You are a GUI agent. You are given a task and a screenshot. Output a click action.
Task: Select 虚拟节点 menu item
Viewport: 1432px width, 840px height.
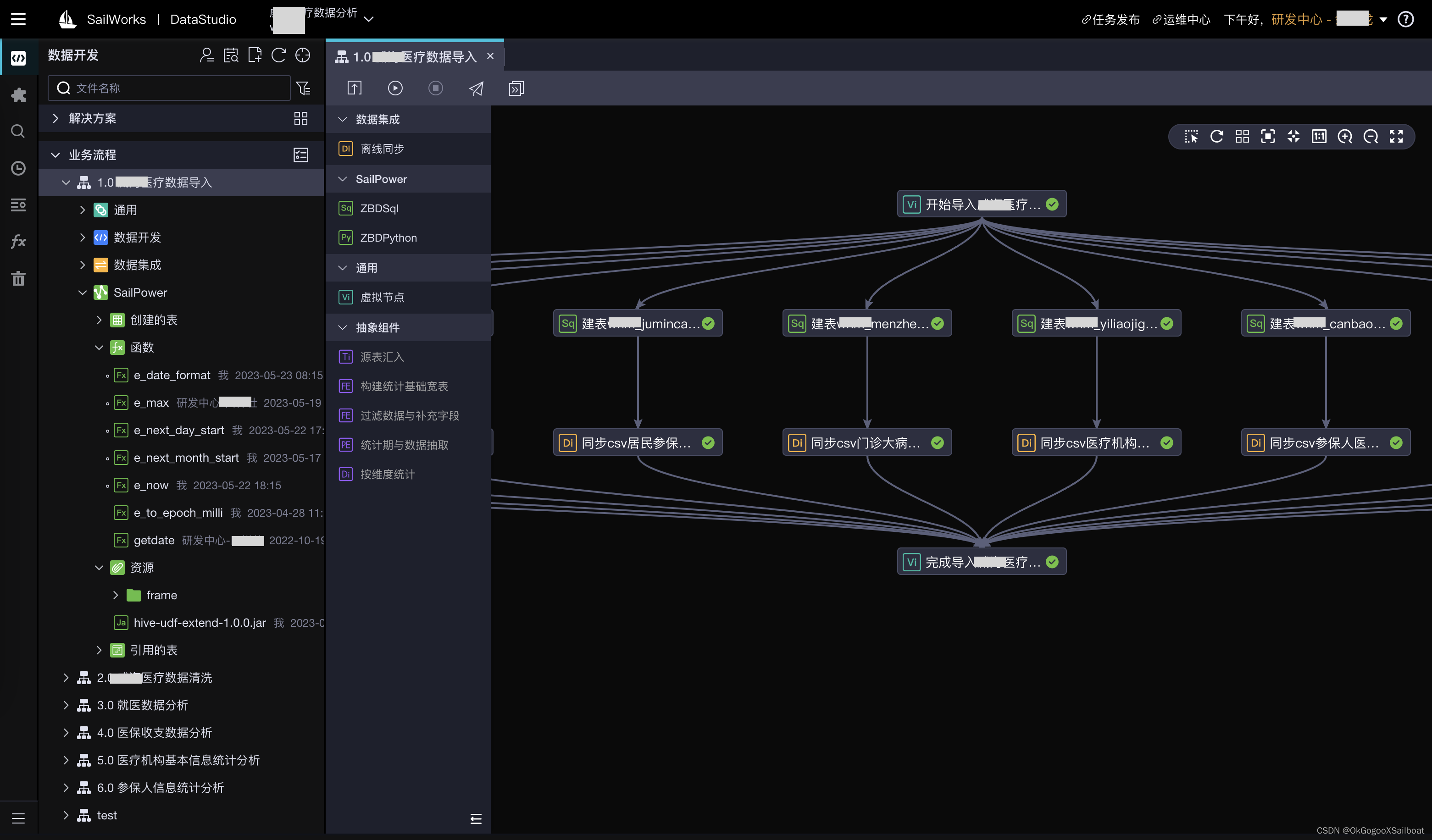[x=382, y=297]
